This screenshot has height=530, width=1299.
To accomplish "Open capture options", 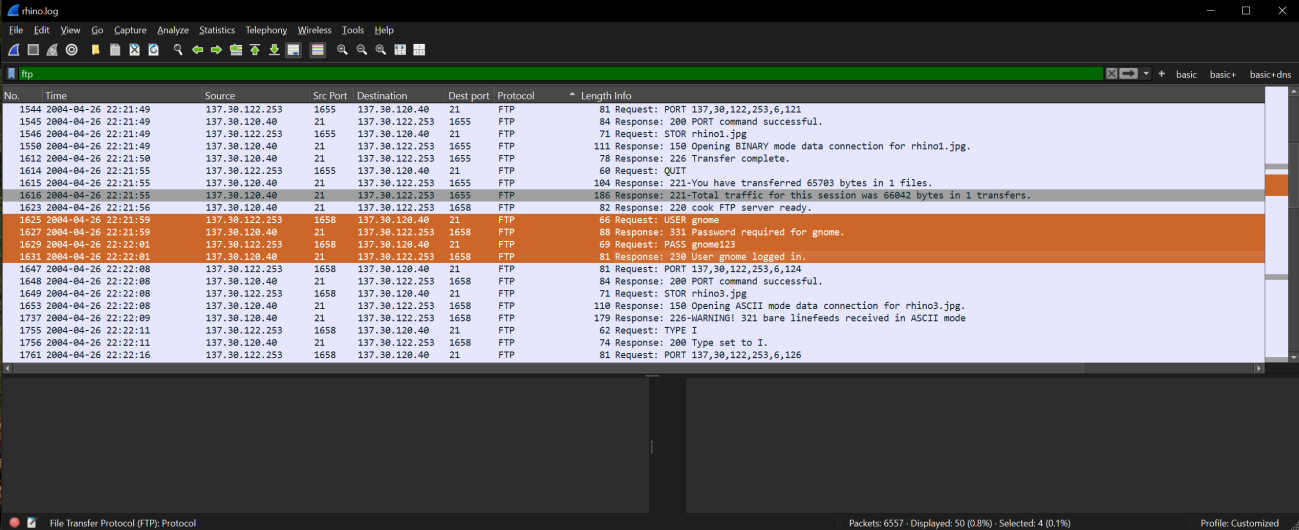I will [71, 49].
